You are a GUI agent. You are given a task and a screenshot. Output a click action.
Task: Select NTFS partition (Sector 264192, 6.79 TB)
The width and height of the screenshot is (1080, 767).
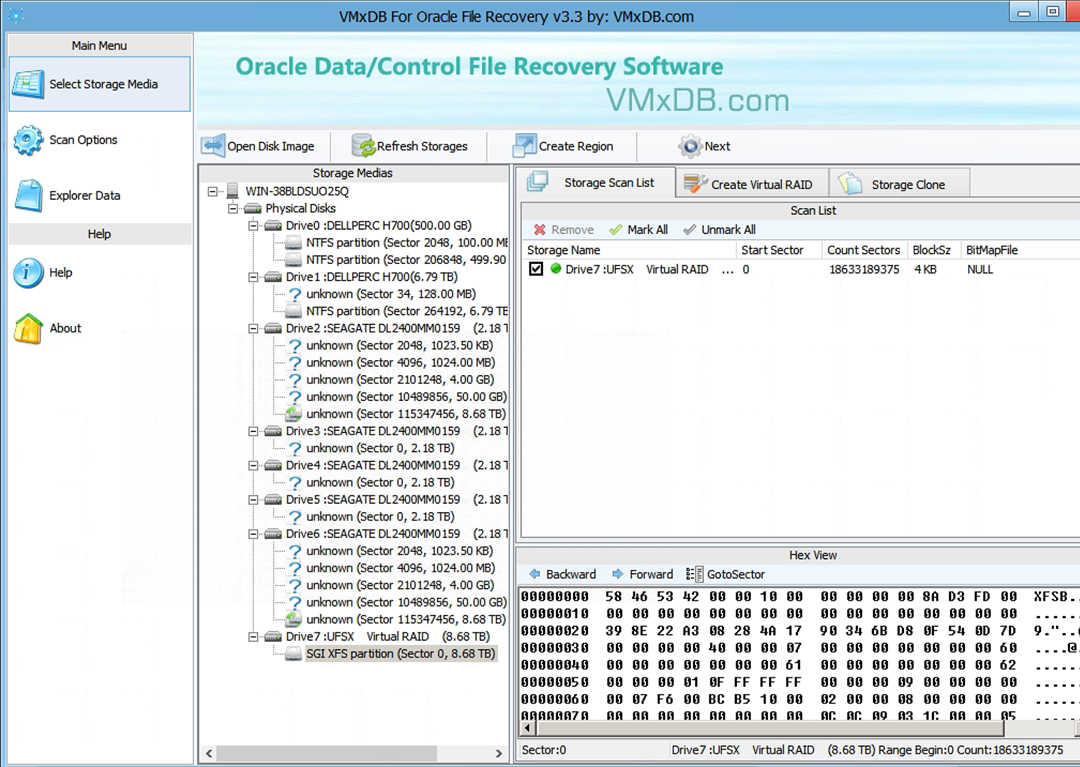pyautogui.click(x=406, y=311)
